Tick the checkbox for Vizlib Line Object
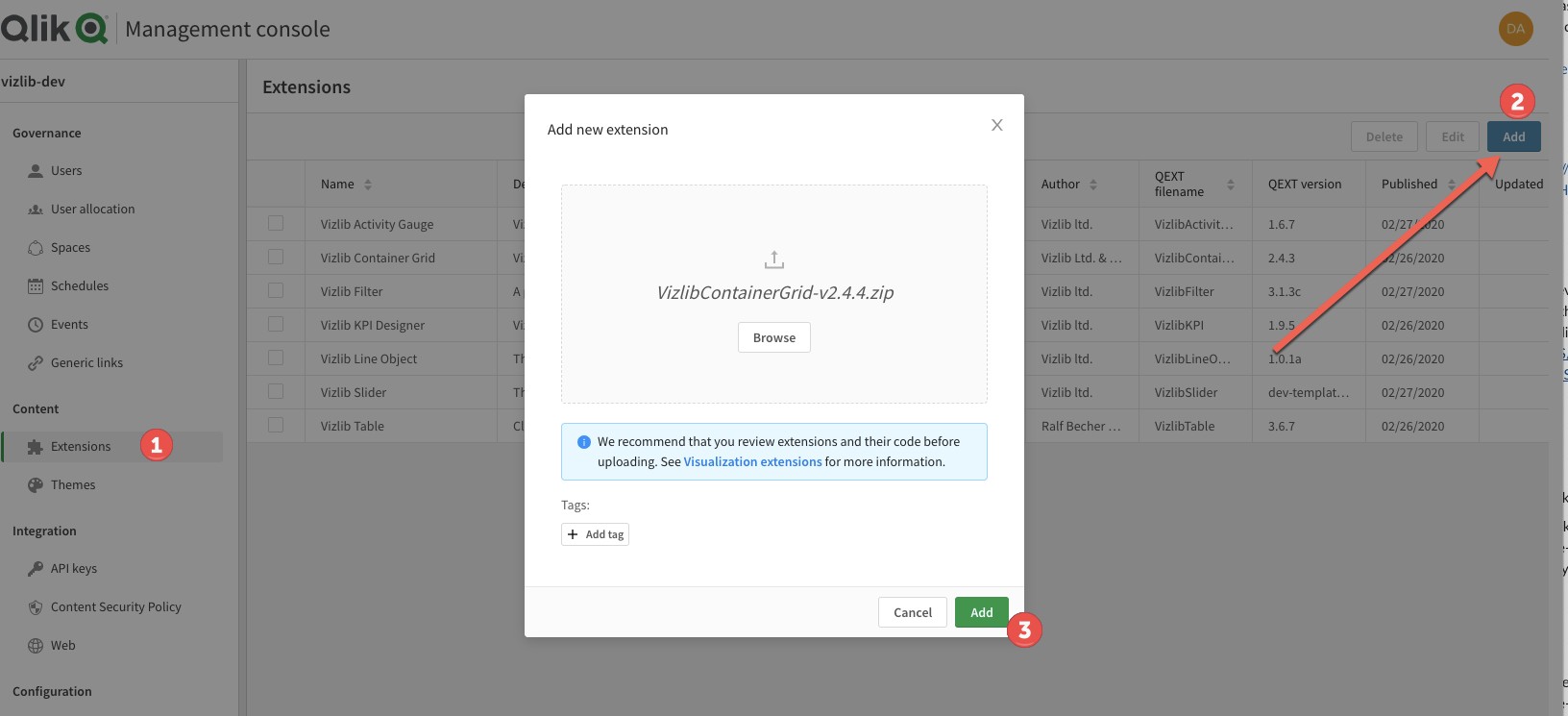The height and width of the screenshot is (716, 1568). click(276, 358)
